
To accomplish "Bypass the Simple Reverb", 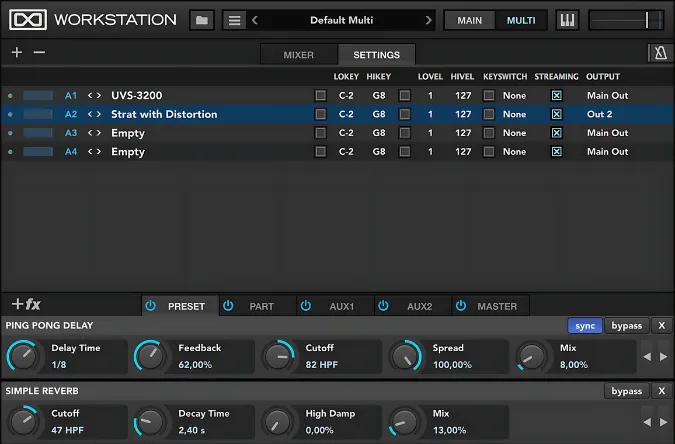I will coord(627,391).
